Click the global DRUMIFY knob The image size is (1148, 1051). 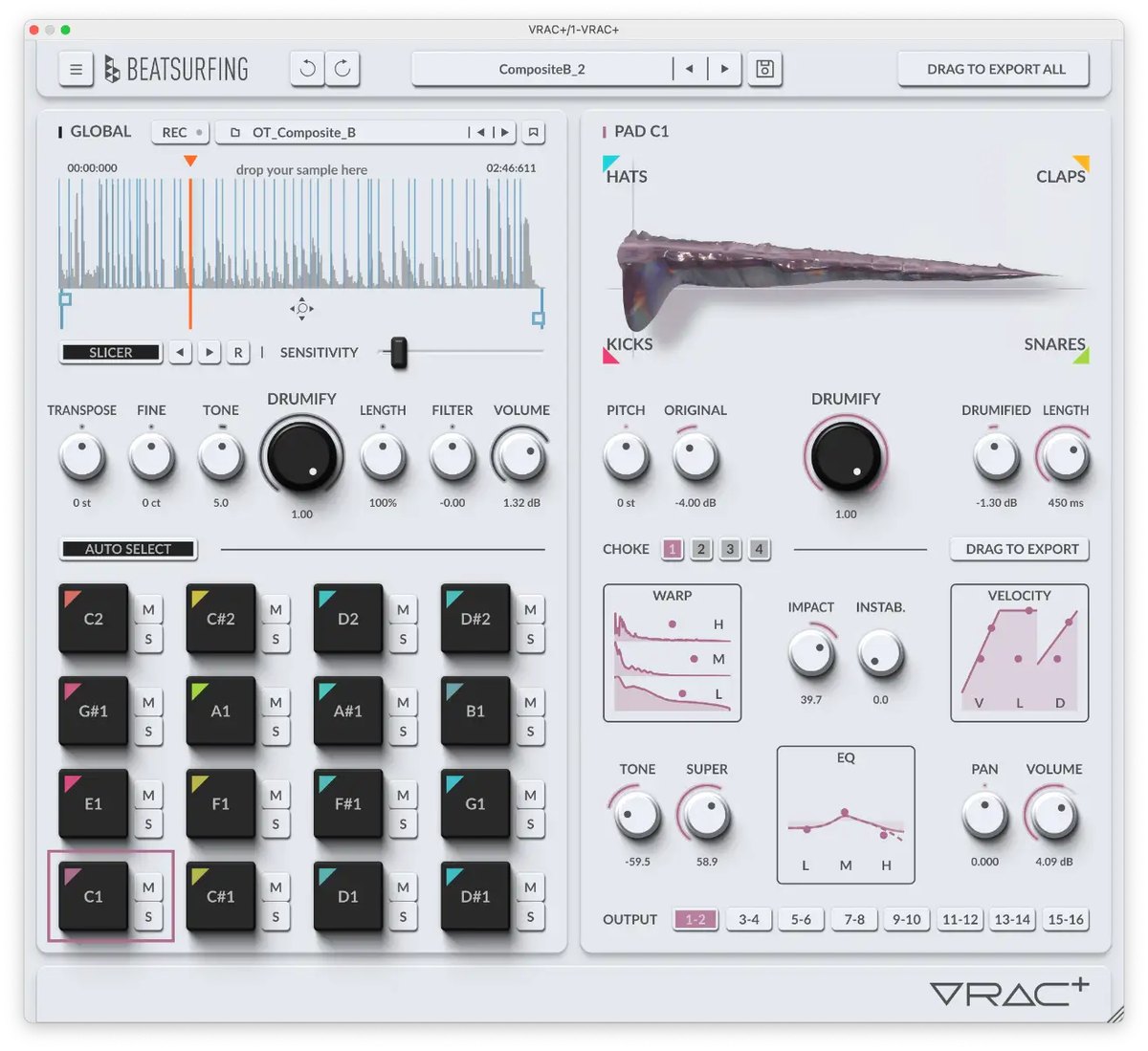[x=302, y=455]
